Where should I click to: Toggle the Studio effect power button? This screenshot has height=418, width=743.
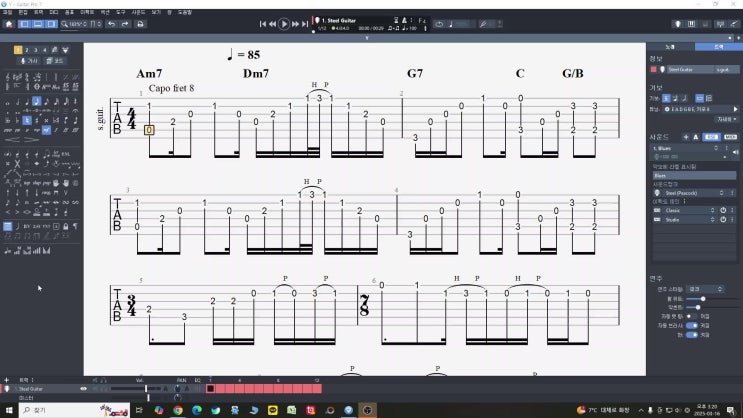(723, 218)
